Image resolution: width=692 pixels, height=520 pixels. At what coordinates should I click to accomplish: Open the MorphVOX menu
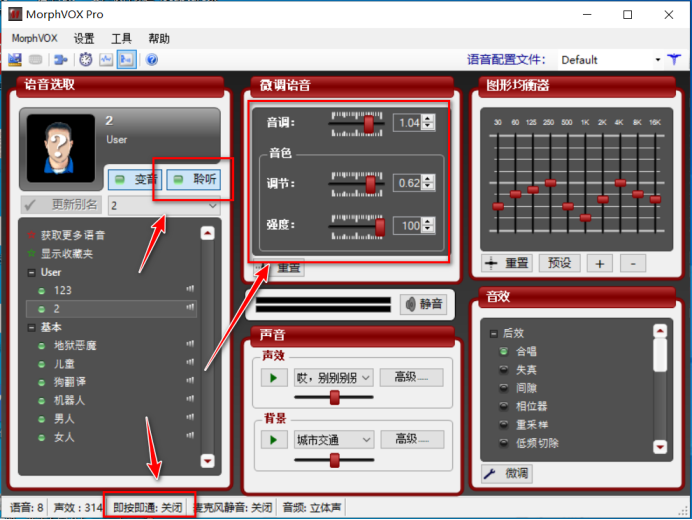pos(34,38)
